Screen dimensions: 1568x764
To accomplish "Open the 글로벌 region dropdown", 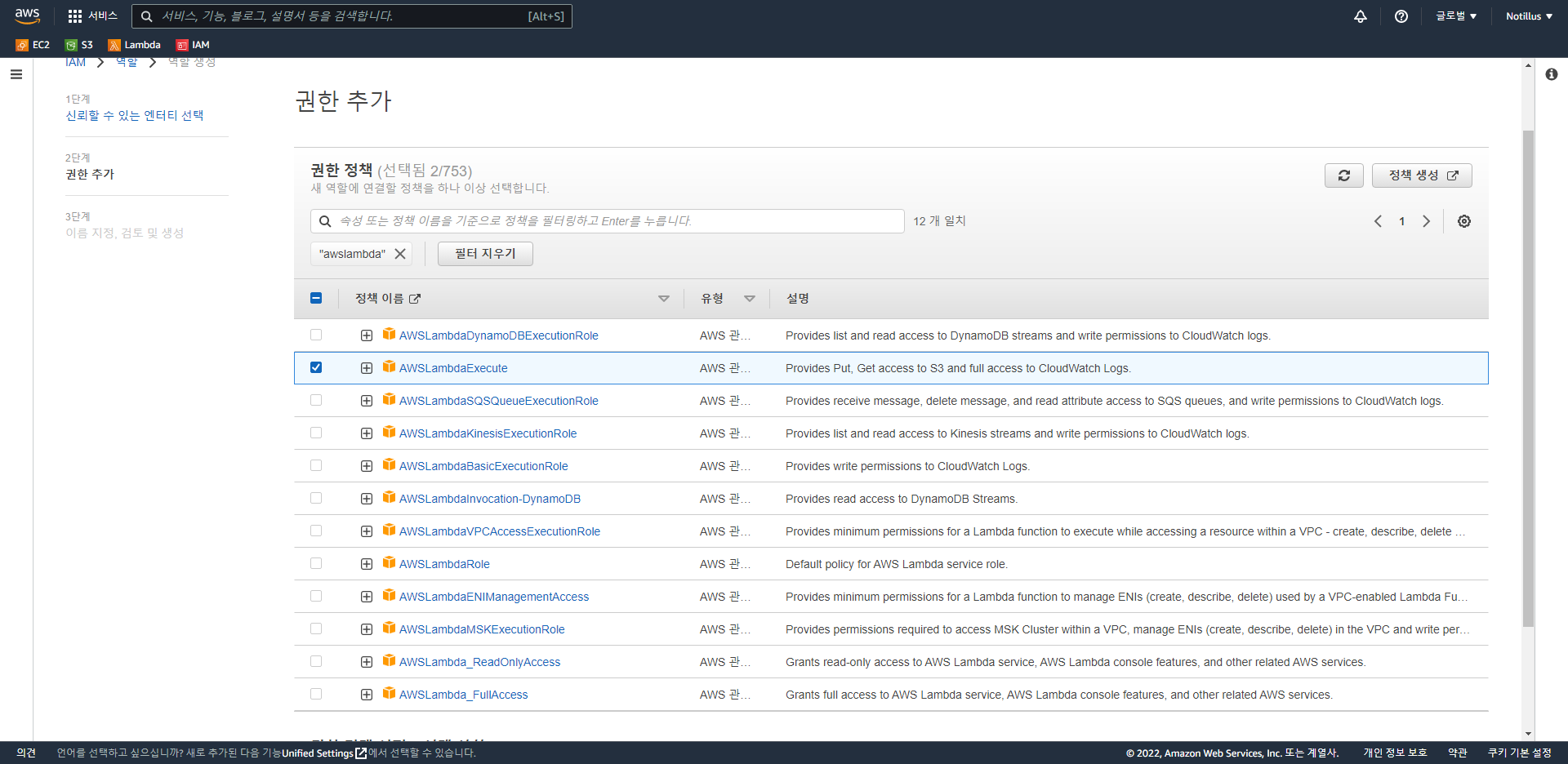I will click(1456, 16).
